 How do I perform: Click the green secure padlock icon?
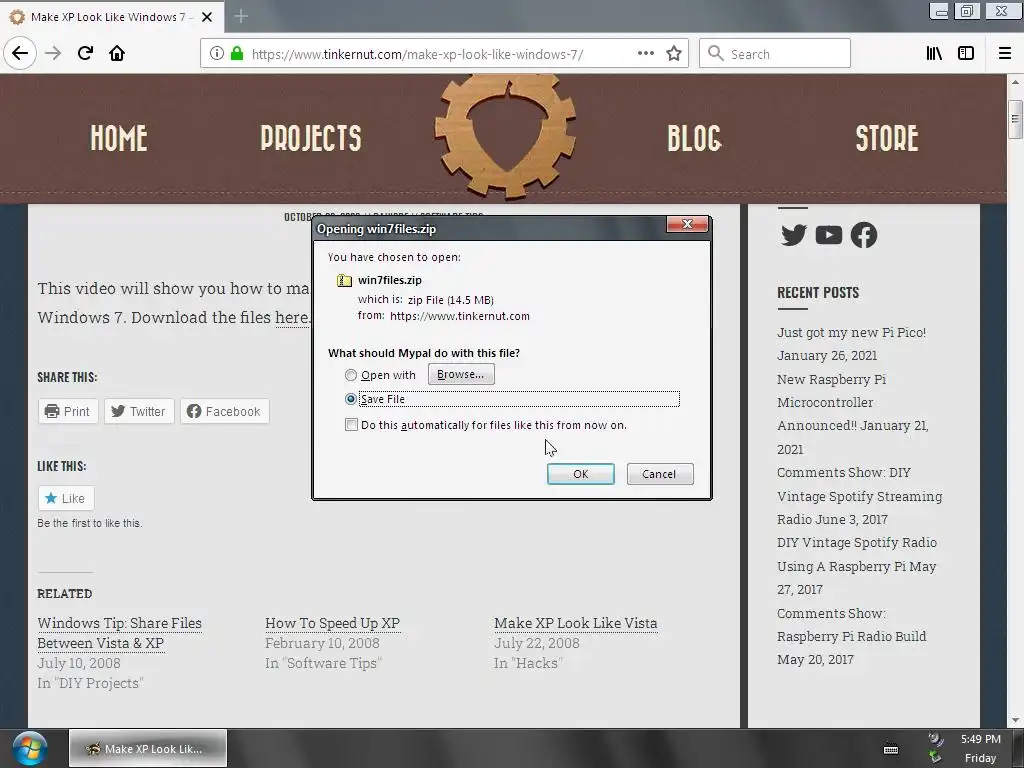tap(237, 54)
